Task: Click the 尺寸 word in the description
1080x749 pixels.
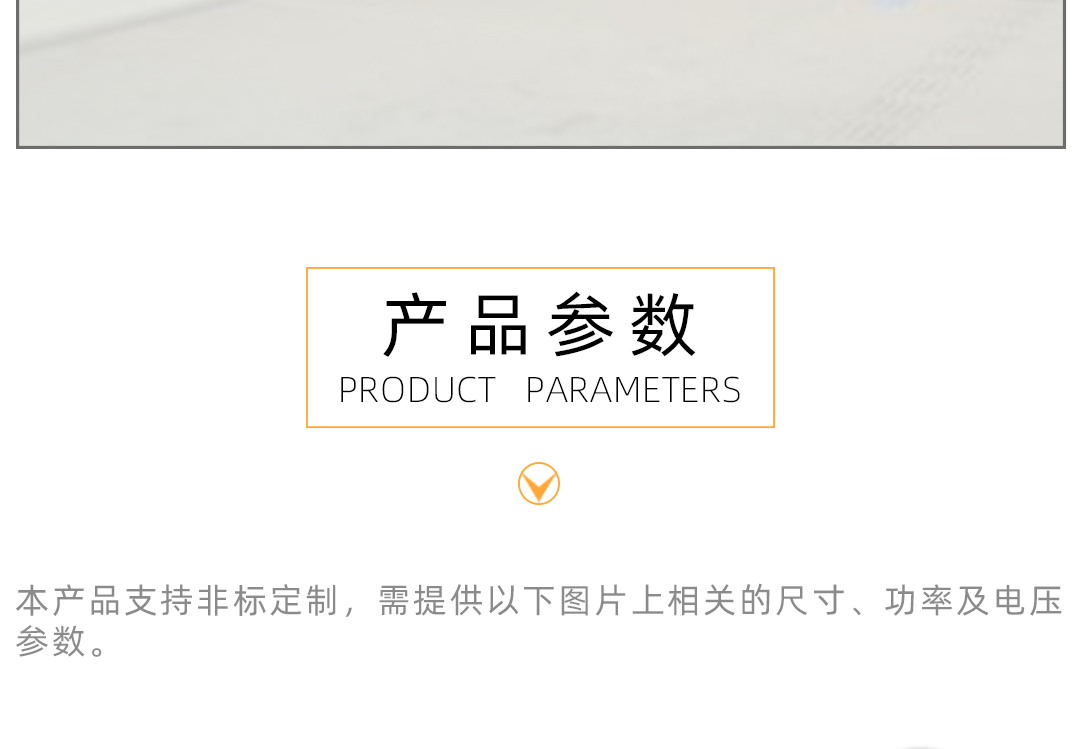Action: coord(811,601)
